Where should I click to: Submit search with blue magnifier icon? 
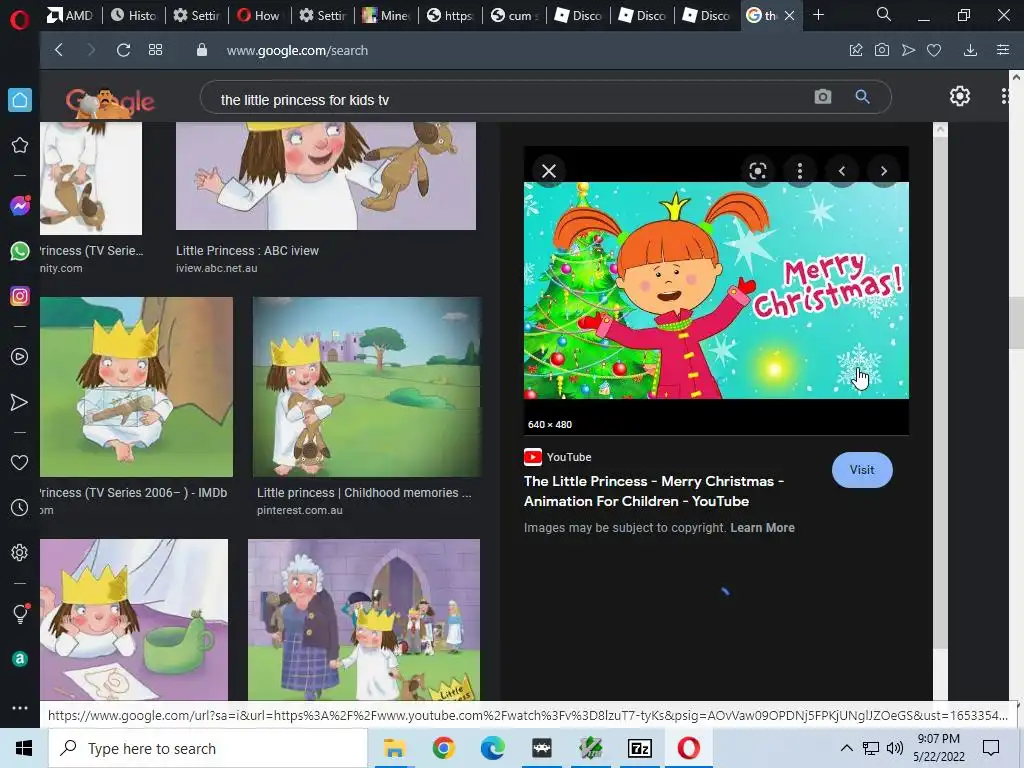[862, 97]
